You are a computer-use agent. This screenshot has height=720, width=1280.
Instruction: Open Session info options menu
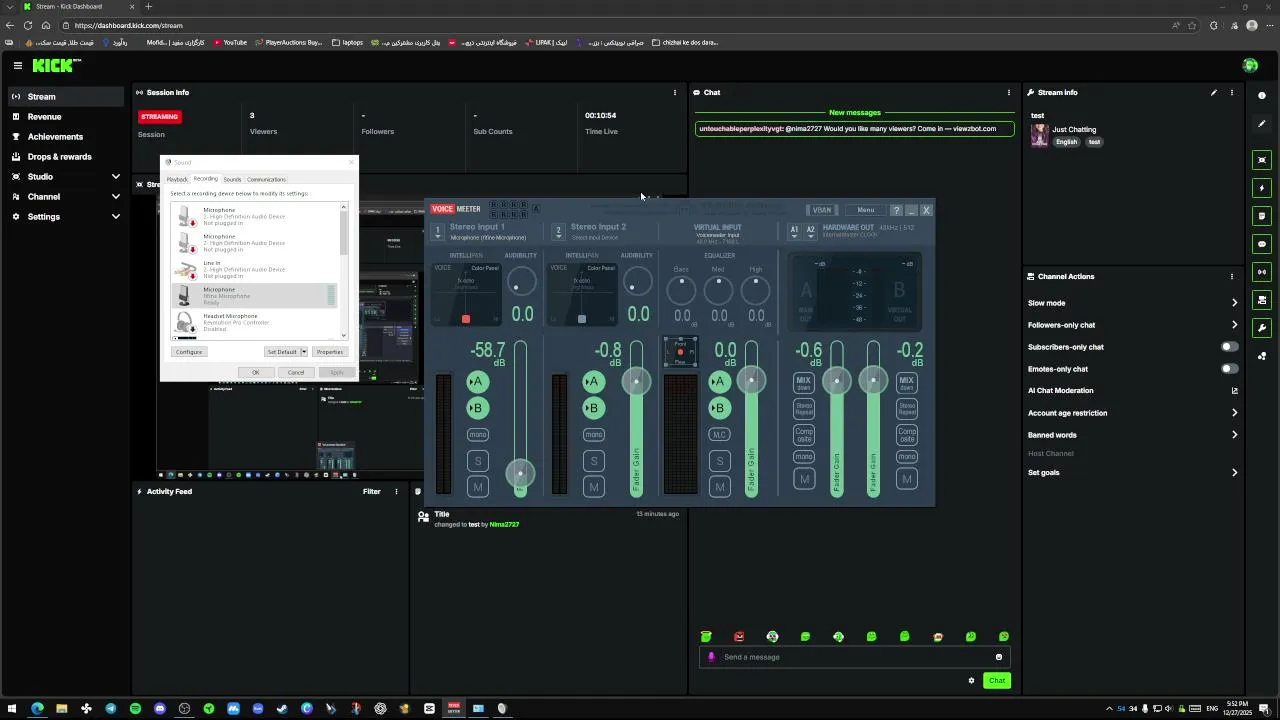click(674, 92)
